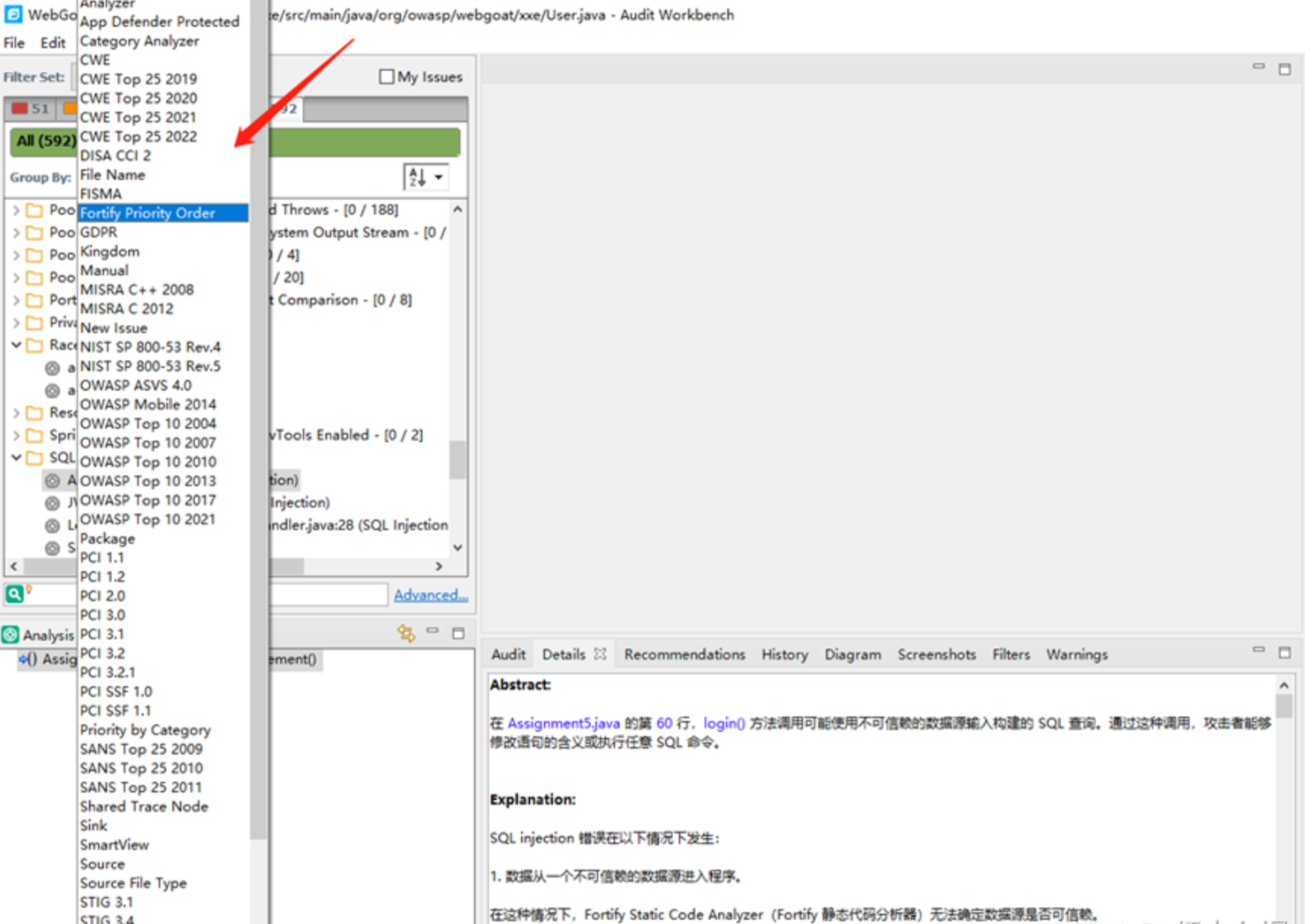Click the orange link-arrows icon in the Analysis toolbar
This screenshot has height=924, width=1305.
point(406,633)
